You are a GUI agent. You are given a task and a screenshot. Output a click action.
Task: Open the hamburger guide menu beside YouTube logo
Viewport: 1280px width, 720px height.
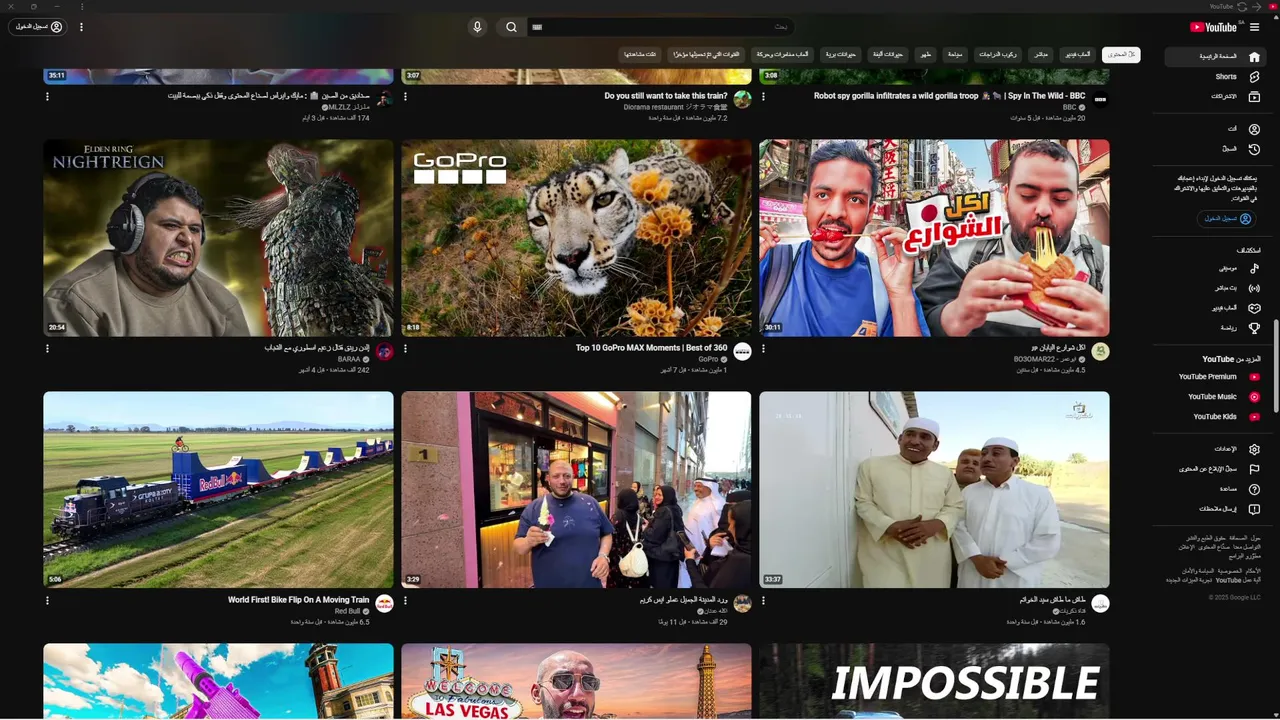coord(1254,27)
